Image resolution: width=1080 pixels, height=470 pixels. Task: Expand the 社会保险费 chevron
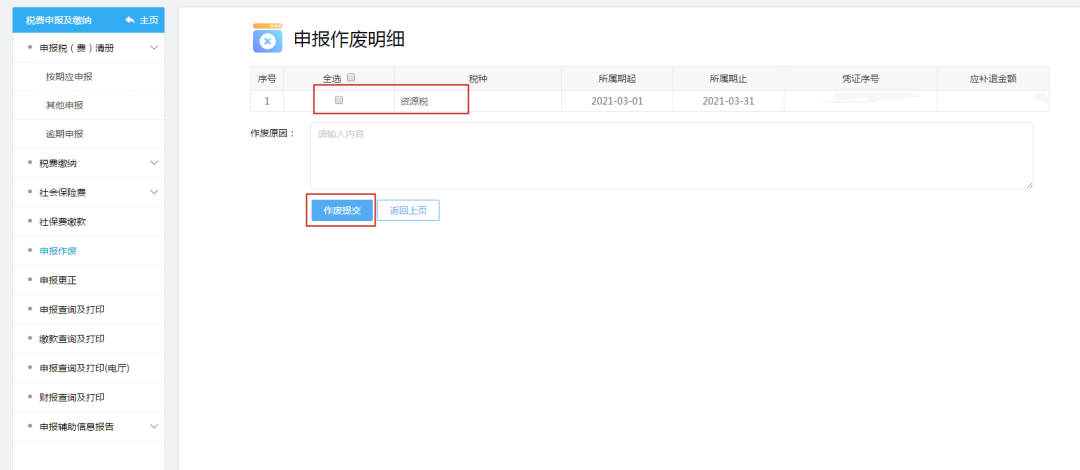154,192
